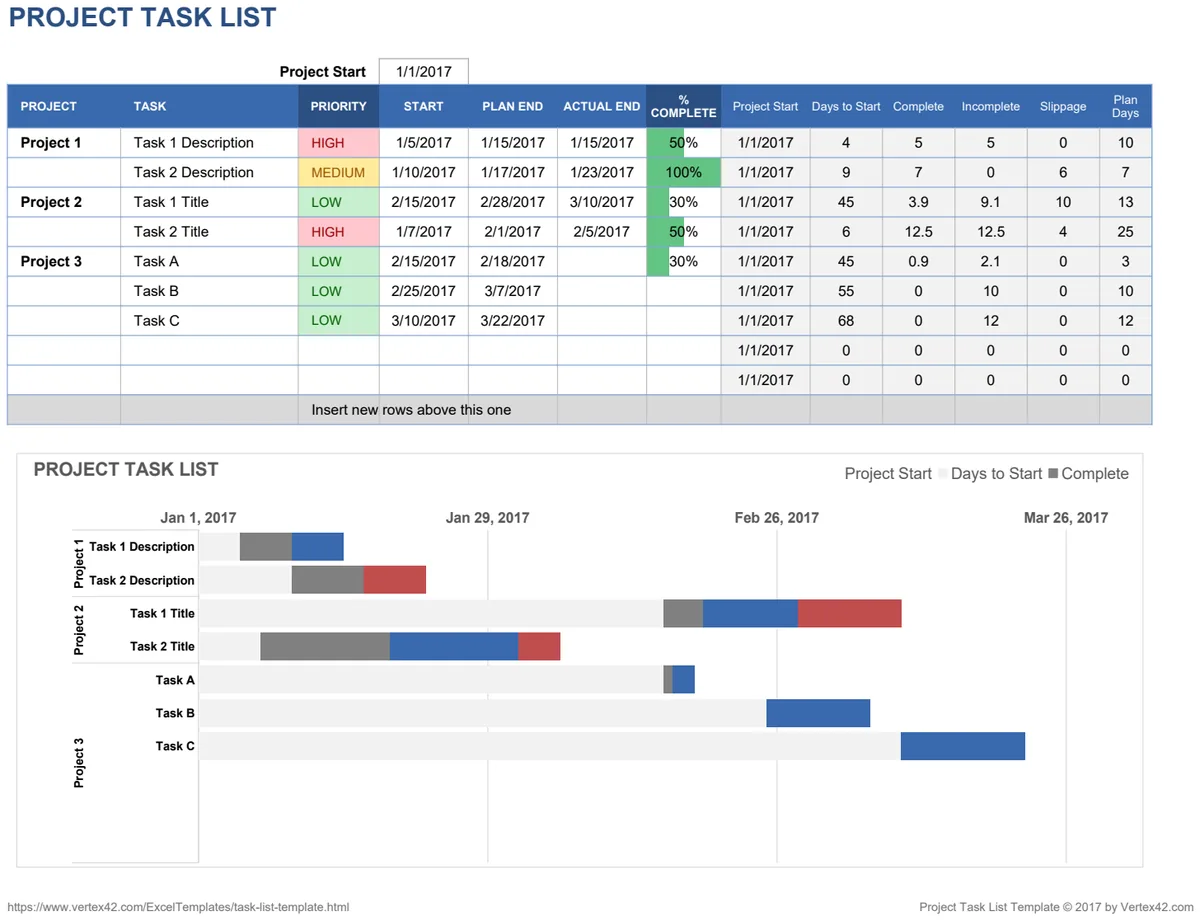Click the Task A cell in table
The image size is (1200, 921).
tap(209, 262)
